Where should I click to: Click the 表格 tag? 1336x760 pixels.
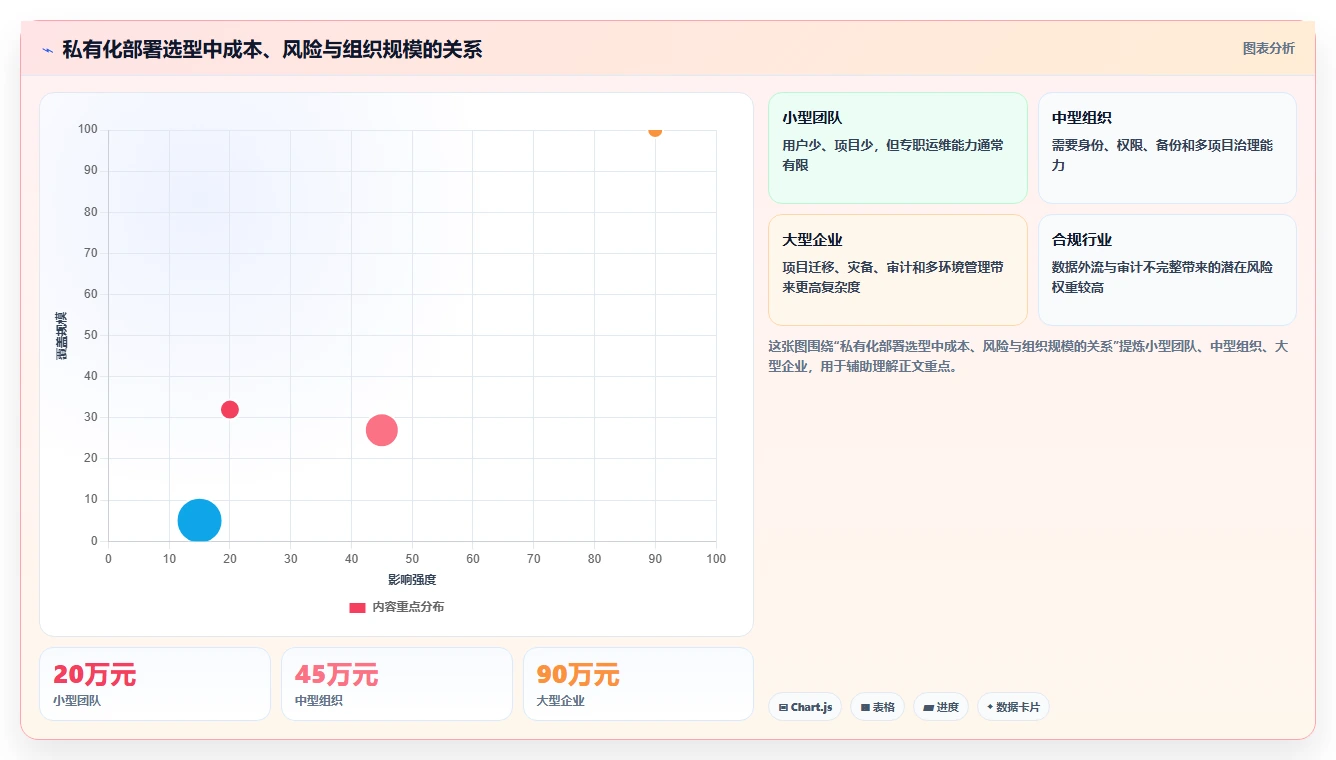tap(877, 707)
